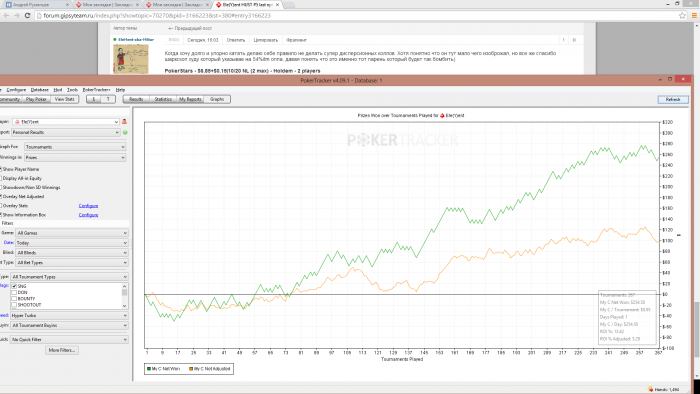Toggle Show Information Box checkbox
700x394 pixels.
(x=0, y=215)
